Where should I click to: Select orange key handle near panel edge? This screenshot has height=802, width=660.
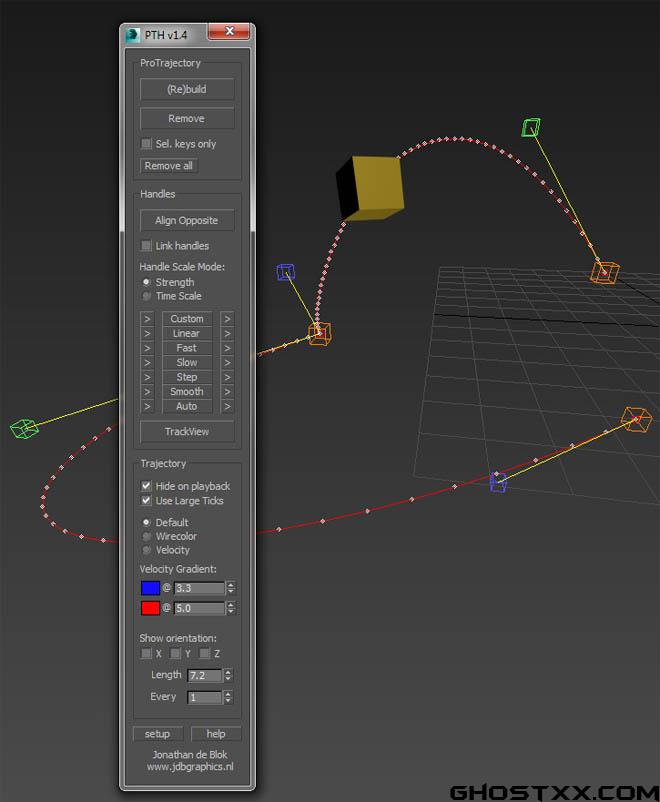click(320, 334)
